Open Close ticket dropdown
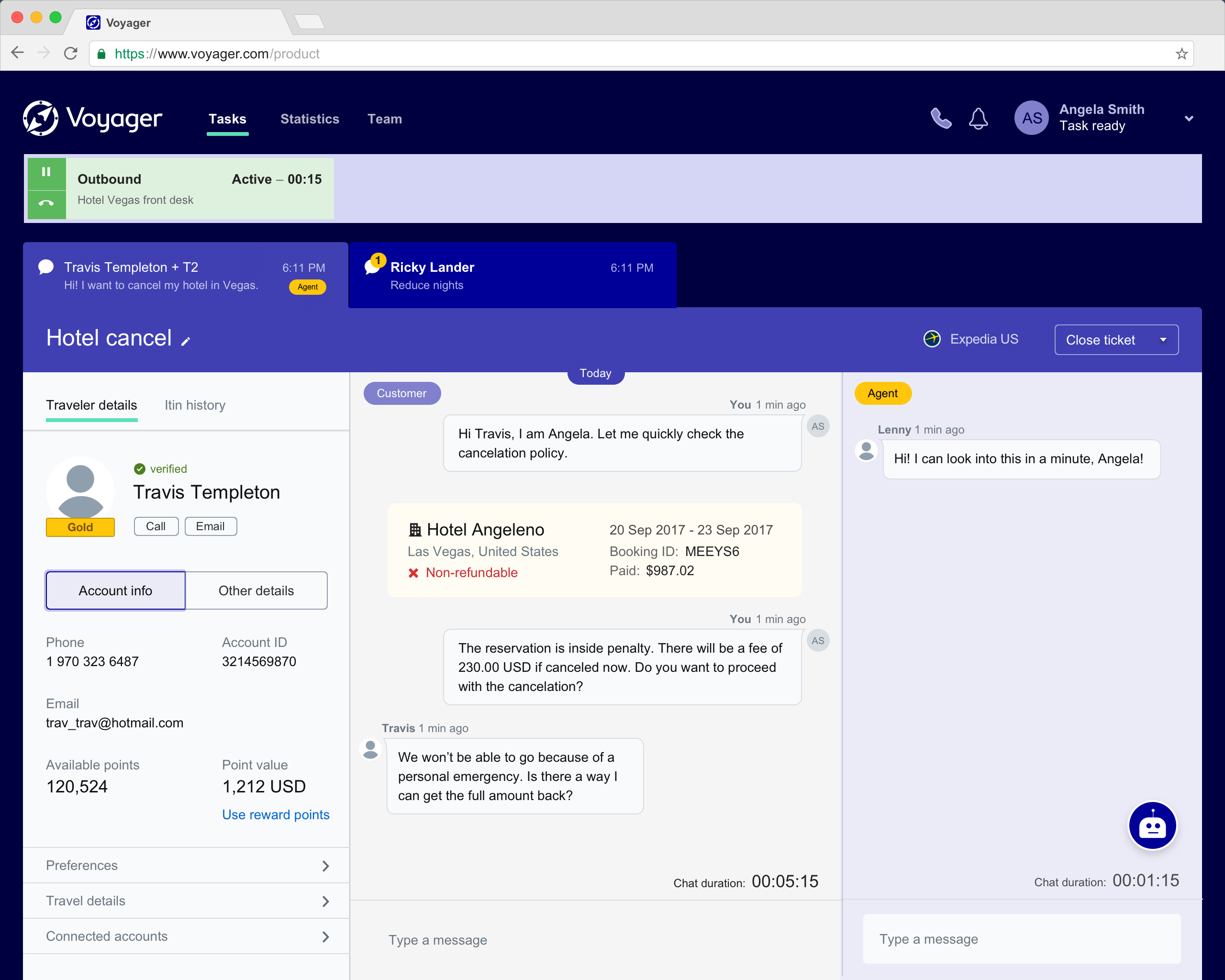The image size is (1225, 980). [1163, 340]
